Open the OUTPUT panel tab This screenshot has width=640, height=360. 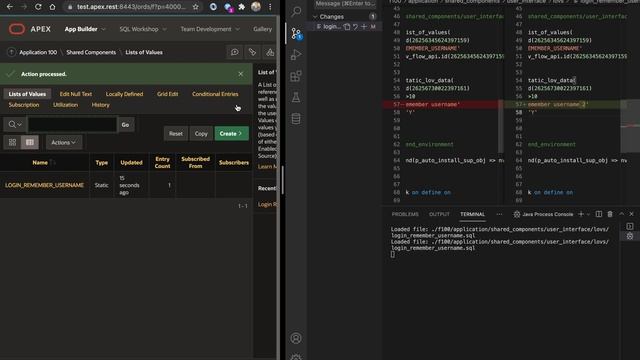click(439, 214)
